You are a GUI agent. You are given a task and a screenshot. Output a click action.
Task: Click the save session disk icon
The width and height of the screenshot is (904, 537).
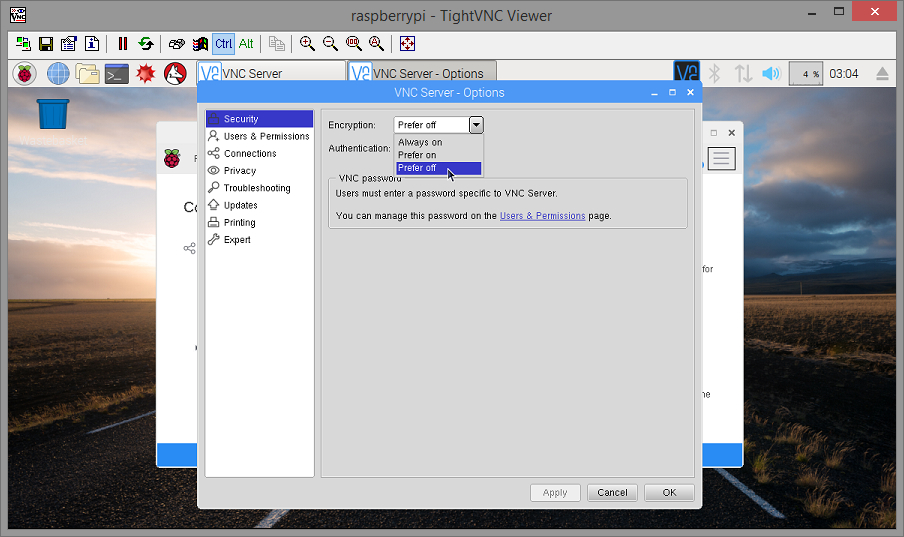[46, 44]
